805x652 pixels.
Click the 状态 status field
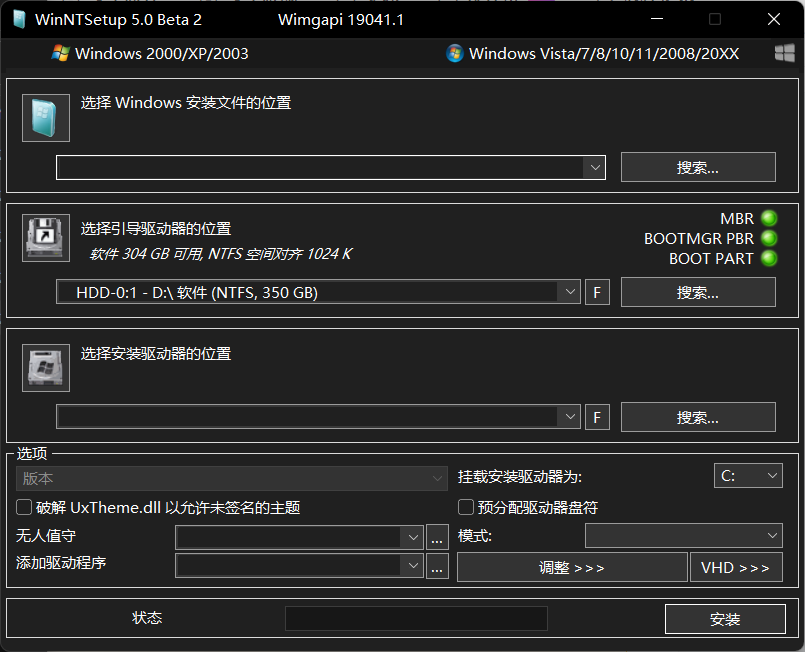coord(416,618)
